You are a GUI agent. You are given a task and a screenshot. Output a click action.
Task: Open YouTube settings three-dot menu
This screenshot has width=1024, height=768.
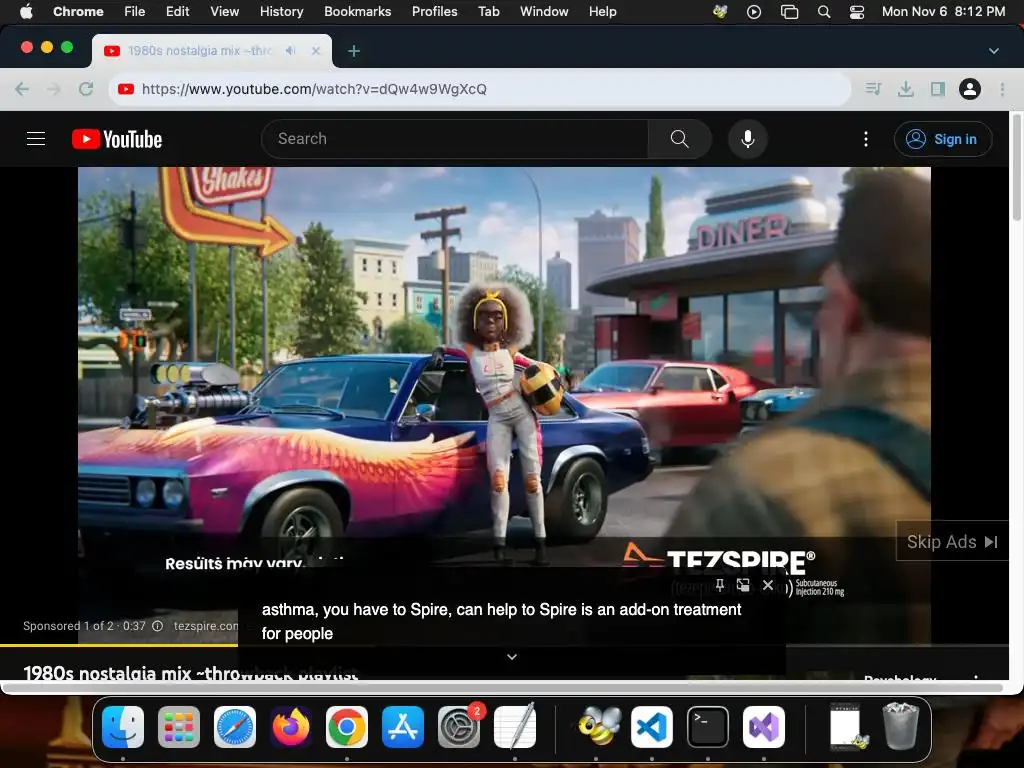[x=866, y=138]
